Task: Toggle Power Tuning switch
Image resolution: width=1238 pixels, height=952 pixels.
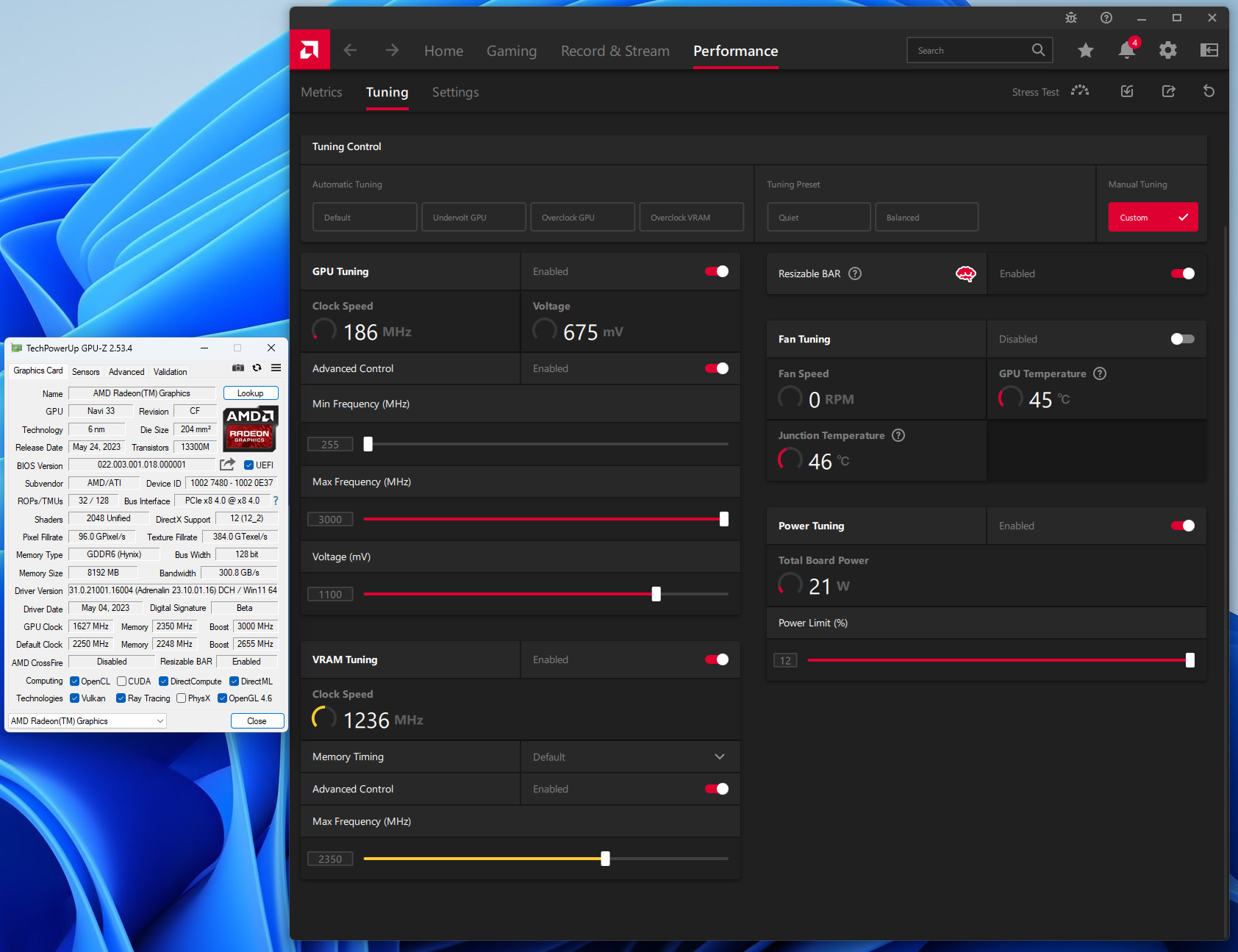Action: pos(1183,526)
